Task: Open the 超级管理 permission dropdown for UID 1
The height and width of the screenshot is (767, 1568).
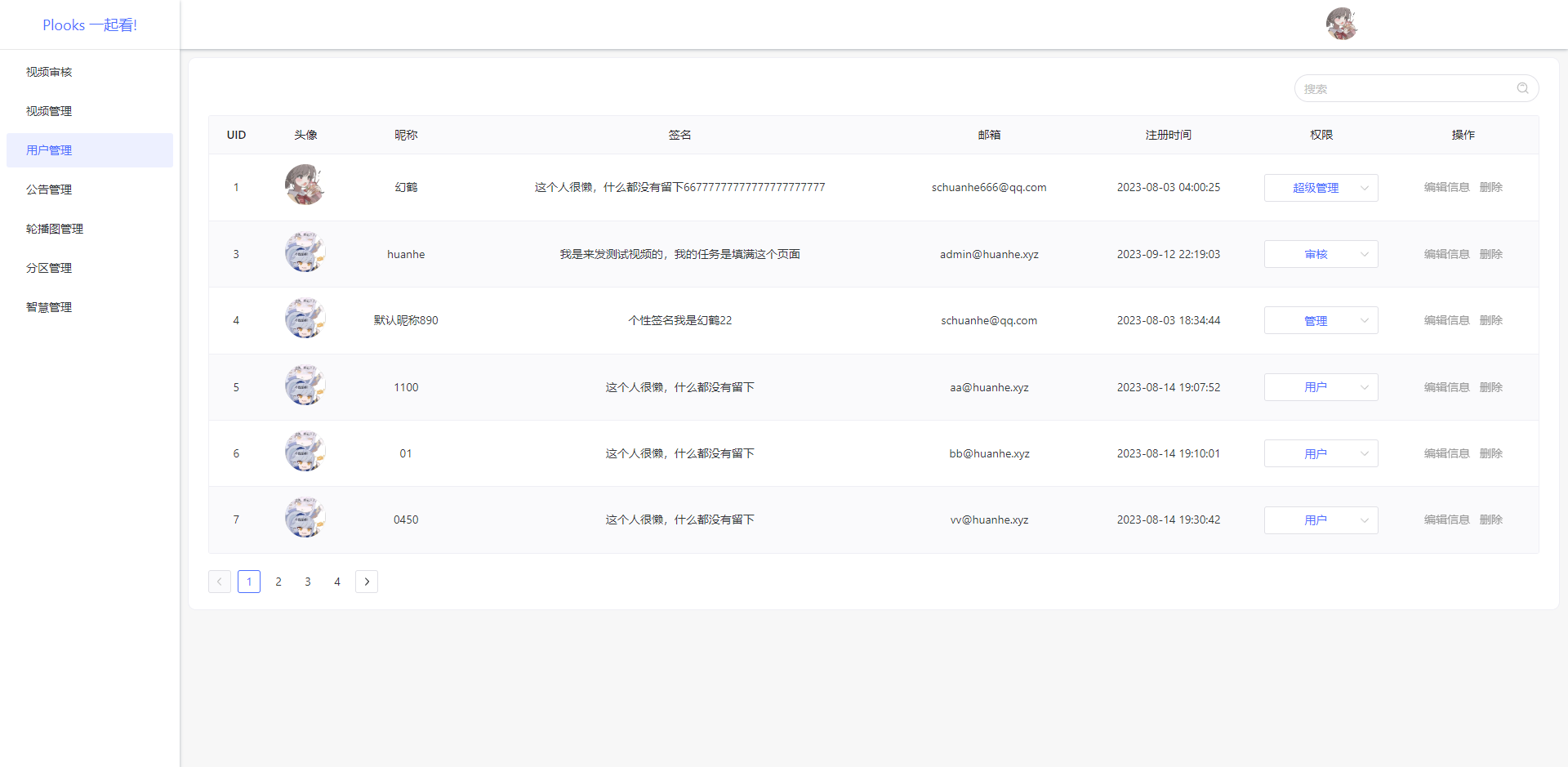Action: [1321, 187]
